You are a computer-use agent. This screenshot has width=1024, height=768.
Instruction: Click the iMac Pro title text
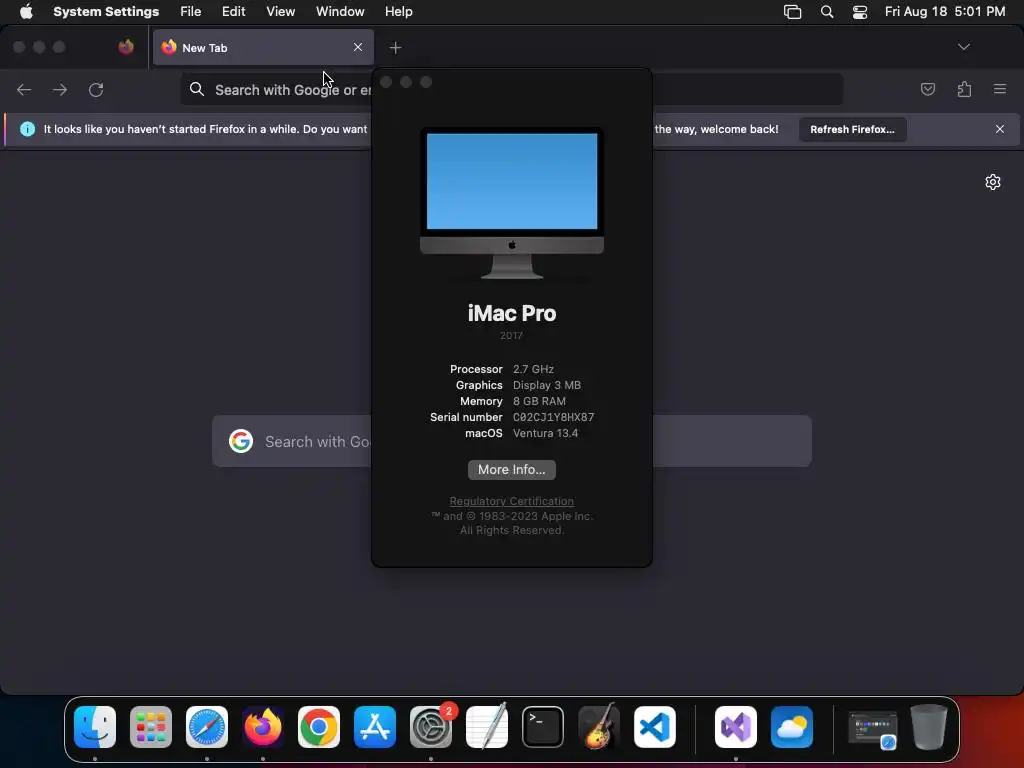(512, 313)
